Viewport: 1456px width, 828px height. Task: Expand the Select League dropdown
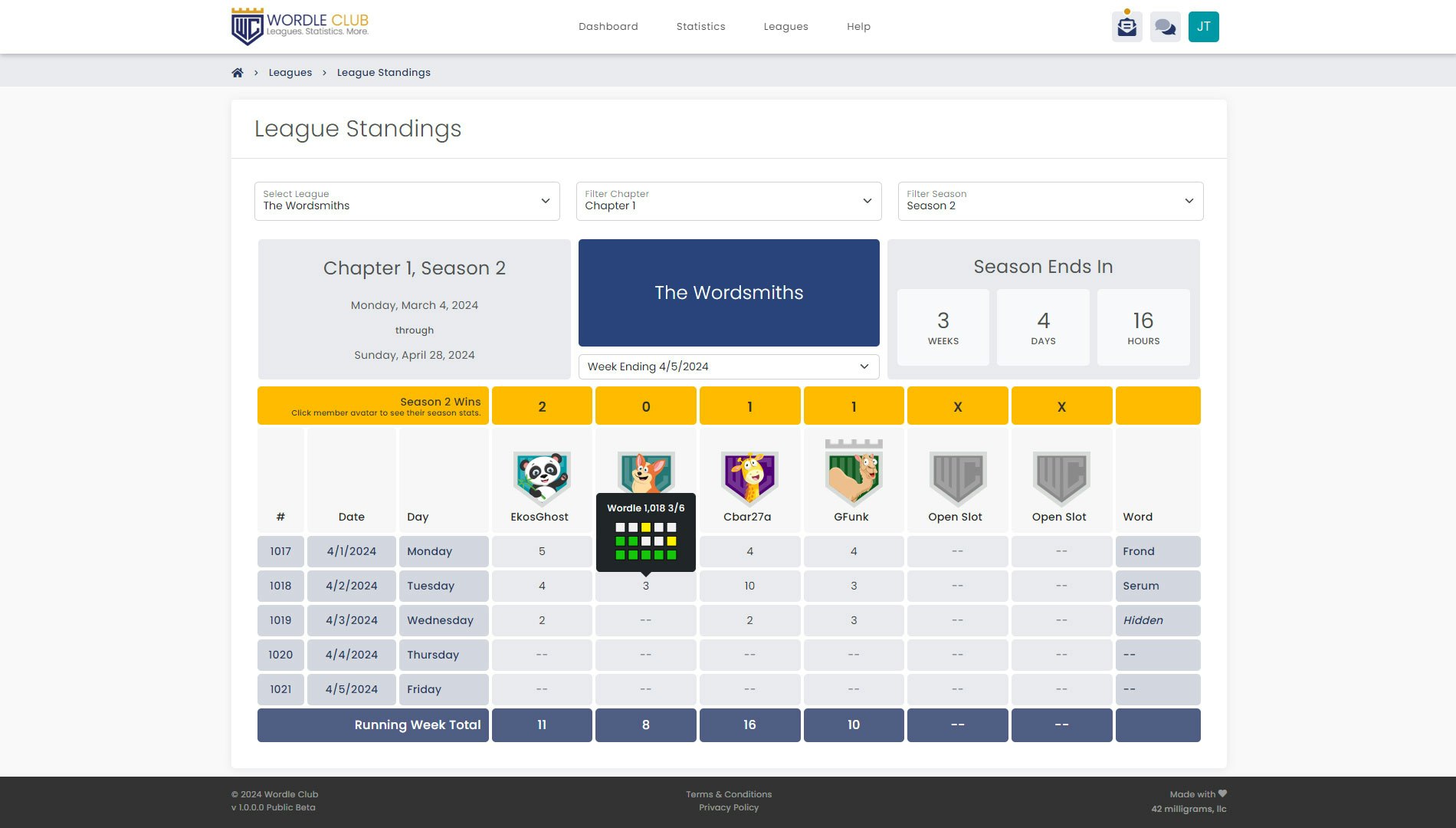pyautogui.click(x=407, y=201)
